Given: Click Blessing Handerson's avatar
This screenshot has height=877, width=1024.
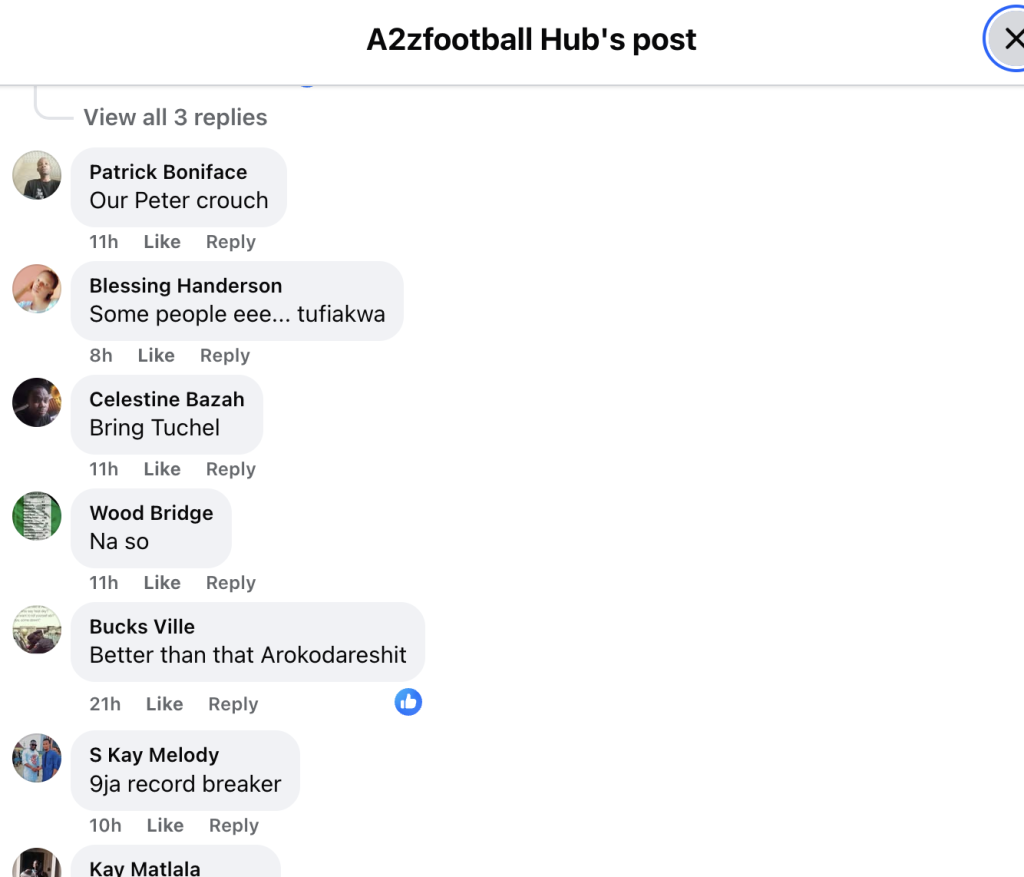Looking at the screenshot, I should point(37,289).
